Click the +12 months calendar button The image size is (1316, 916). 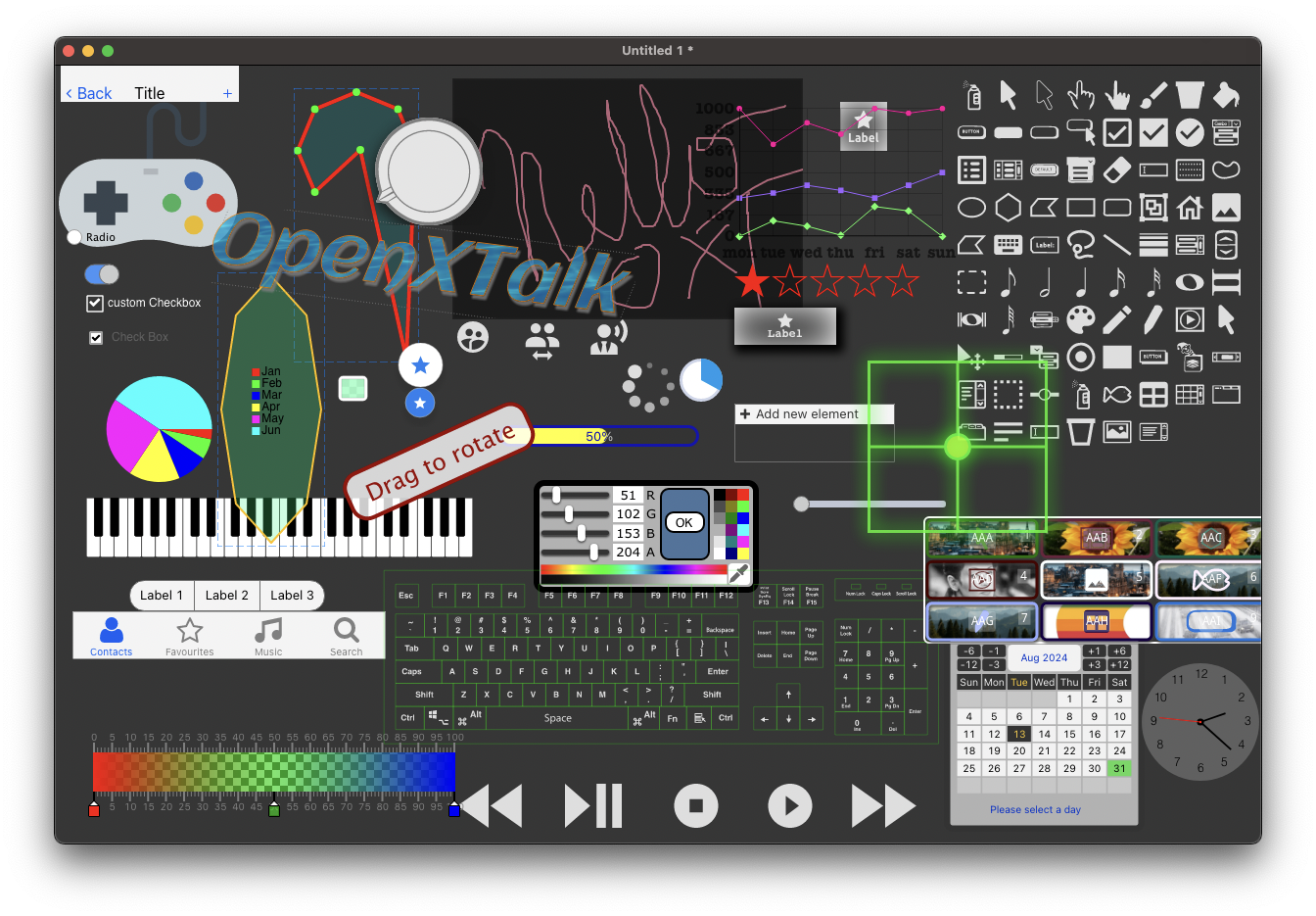click(x=1119, y=665)
